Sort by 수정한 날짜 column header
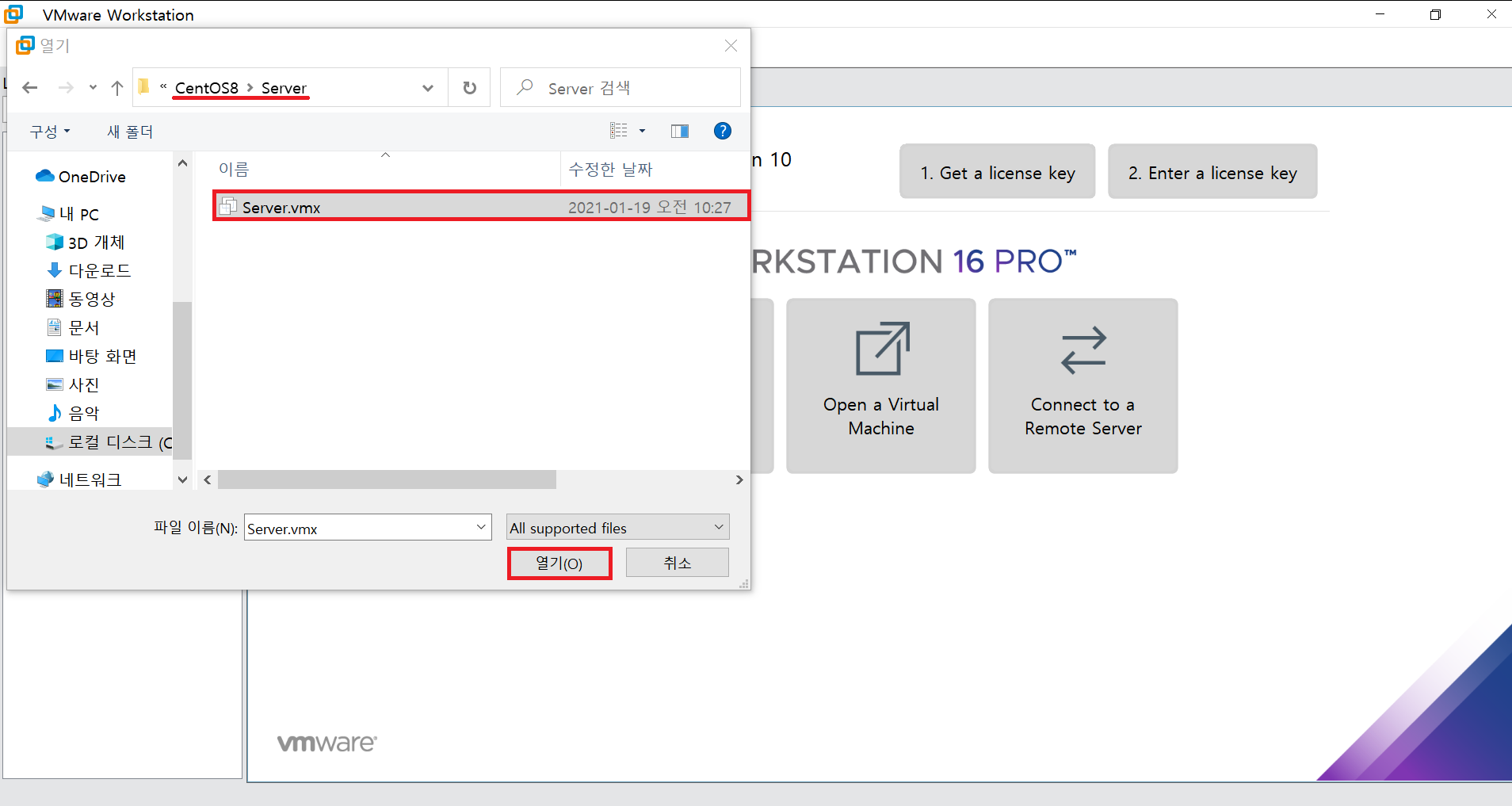The image size is (1512, 806). click(x=610, y=169)
